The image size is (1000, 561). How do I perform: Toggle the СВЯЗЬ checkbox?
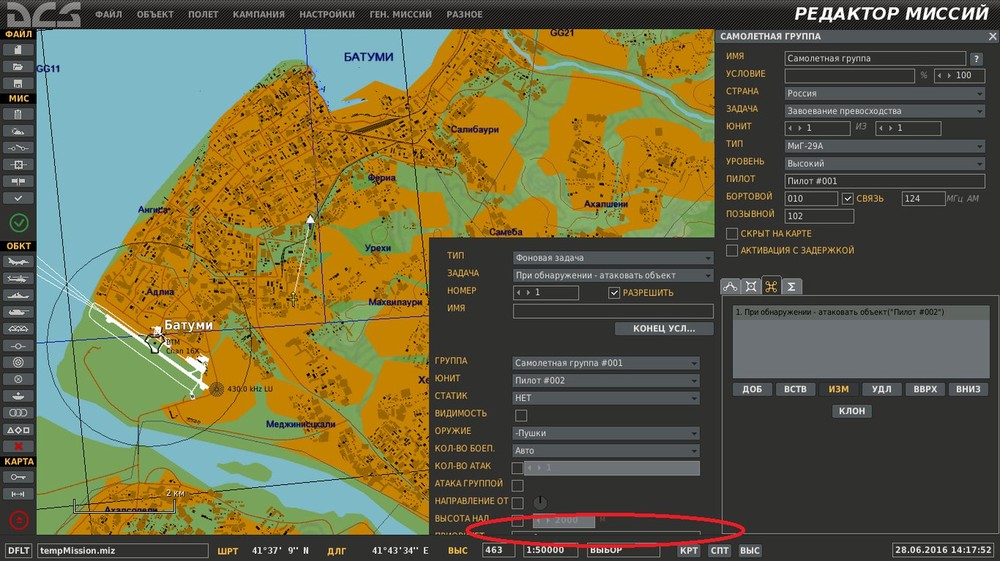(x=848, y=198)
